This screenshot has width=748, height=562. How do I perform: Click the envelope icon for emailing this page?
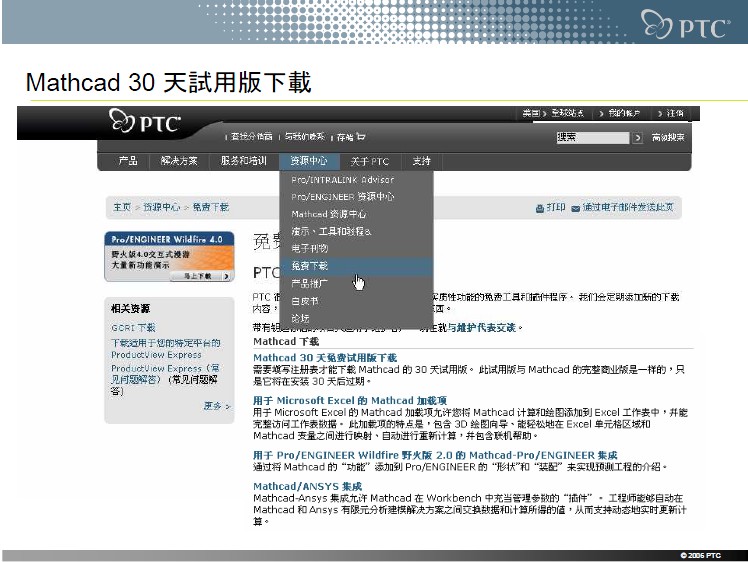(x=576, y=208)
